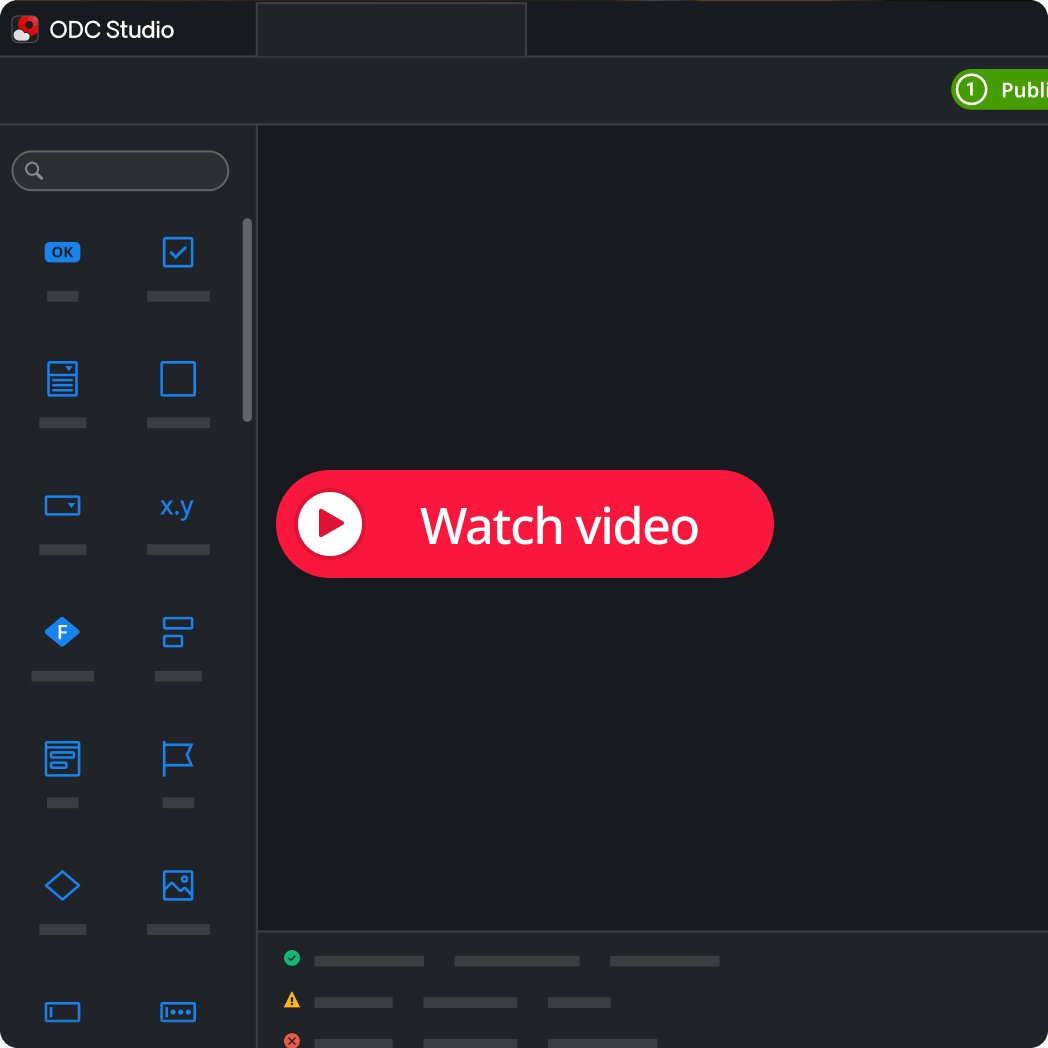
Task: Click the green Publish button
Action: [x=999, y=90]
